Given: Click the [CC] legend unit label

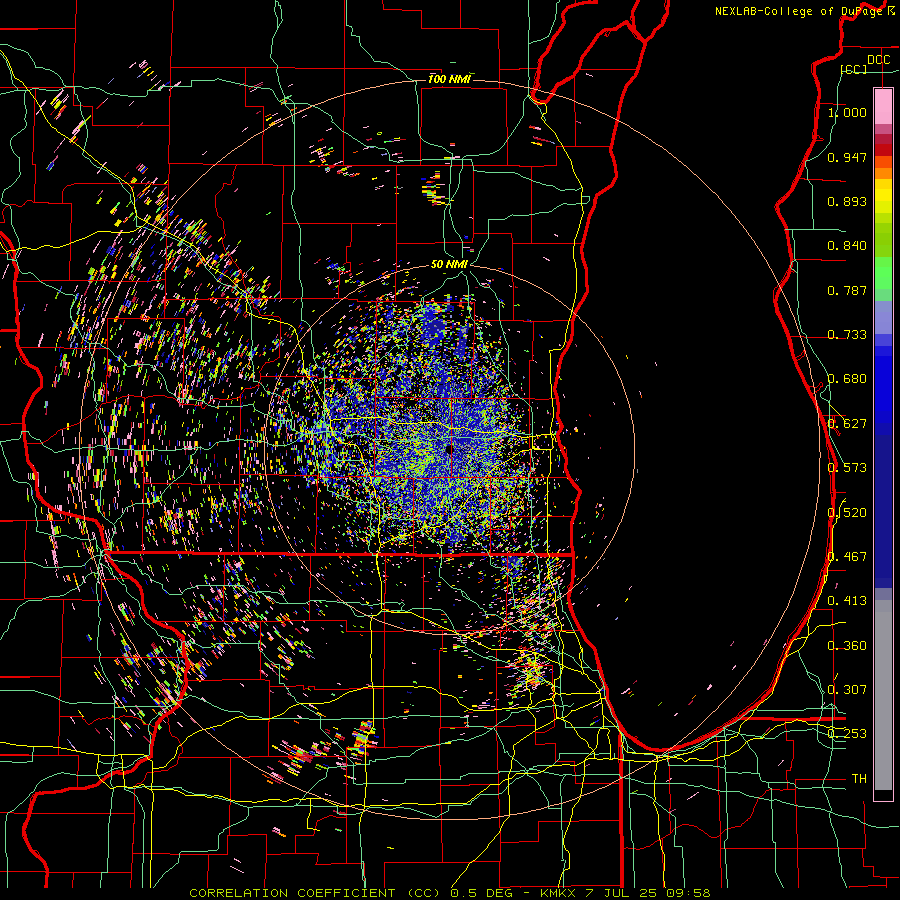Looking at the screenshot, I should (854, 69).
